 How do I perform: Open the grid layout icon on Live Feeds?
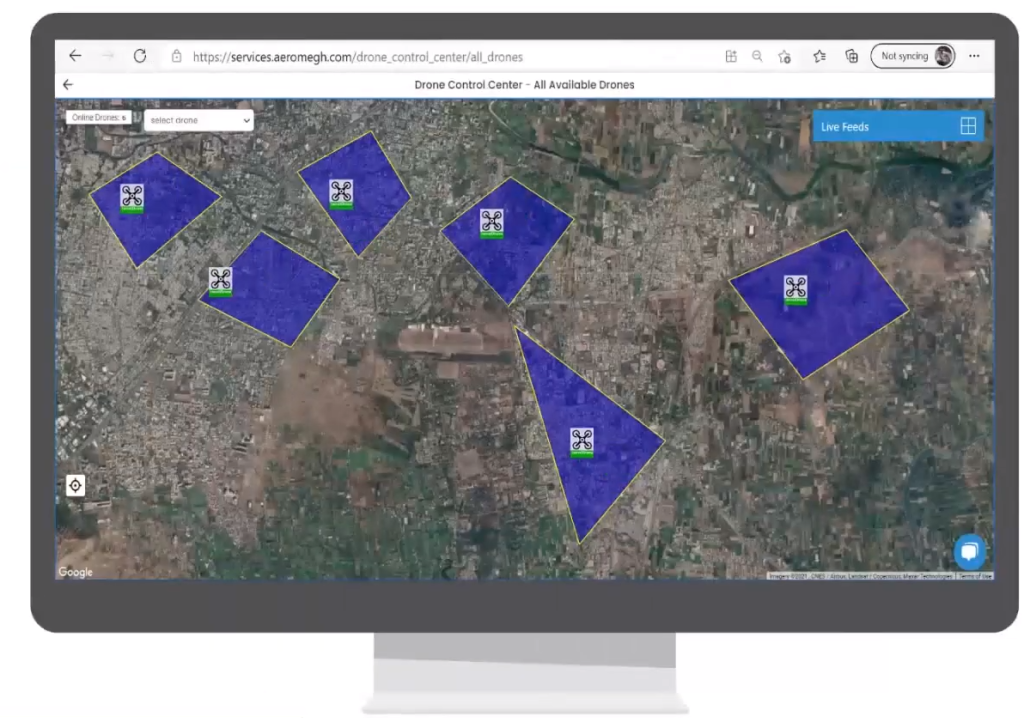click(967, 126)
